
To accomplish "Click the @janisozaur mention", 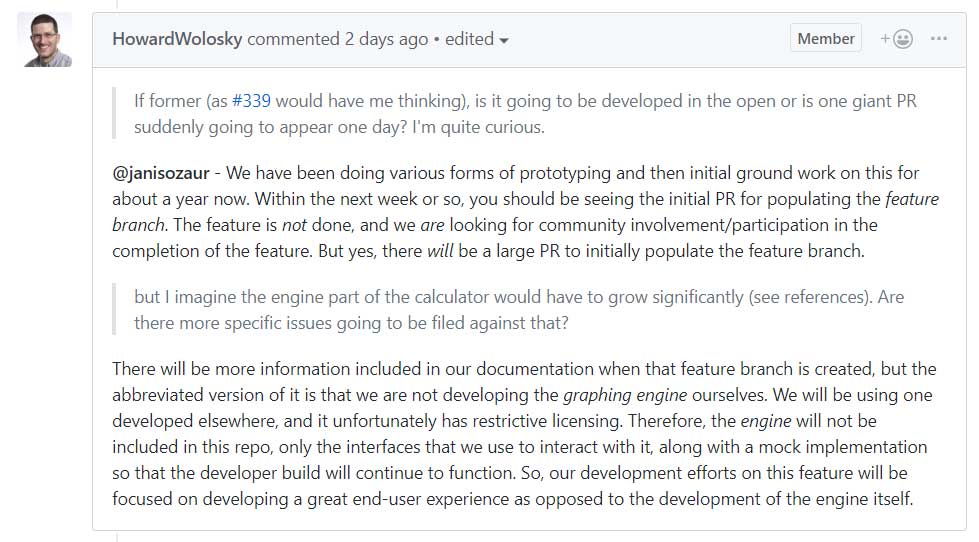I will pyautogui.click(x=161, y=173).
